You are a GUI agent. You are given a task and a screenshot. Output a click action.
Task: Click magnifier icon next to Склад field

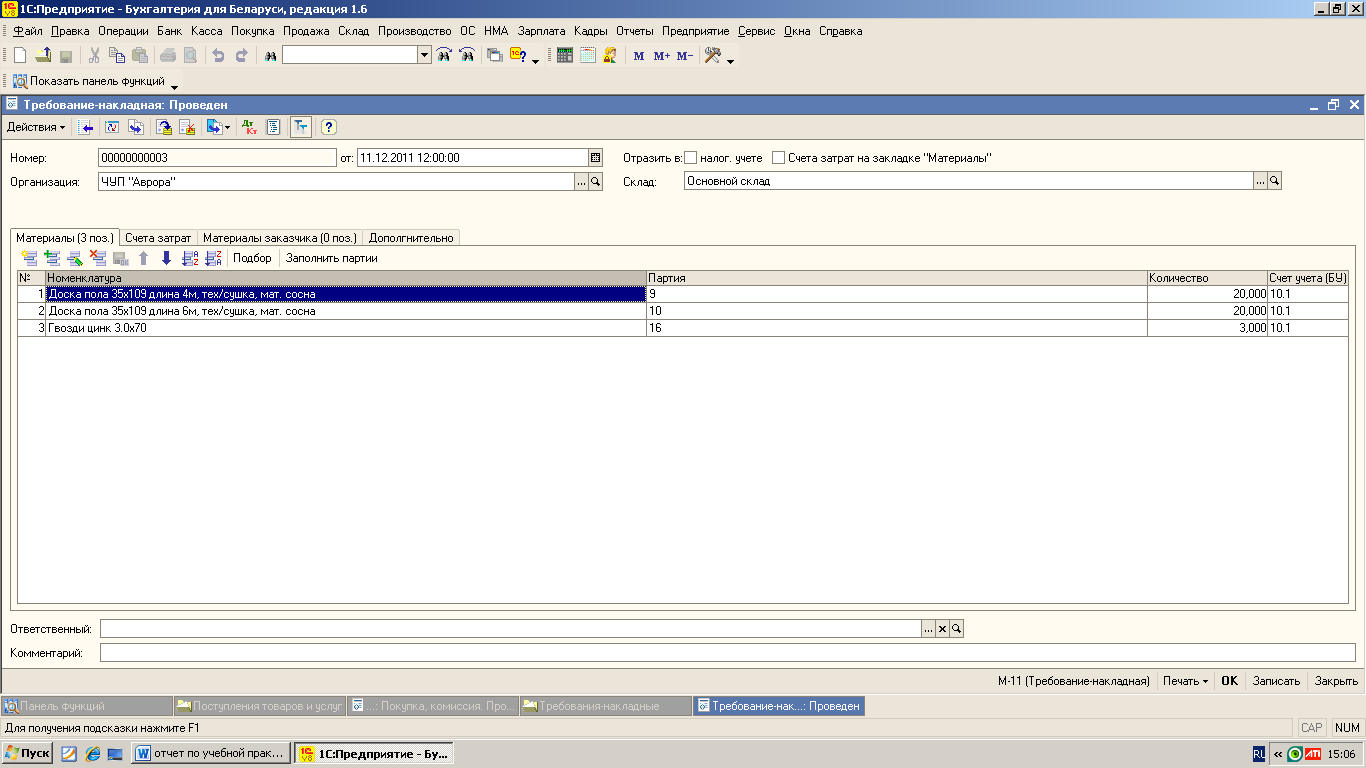(x=1275, y=181)
